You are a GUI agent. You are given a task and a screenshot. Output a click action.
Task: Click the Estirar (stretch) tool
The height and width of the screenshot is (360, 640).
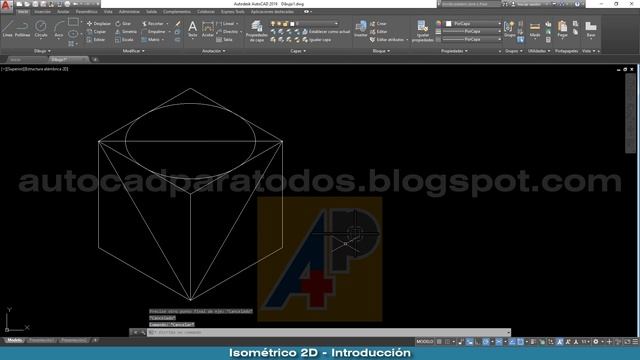(96, 40)
